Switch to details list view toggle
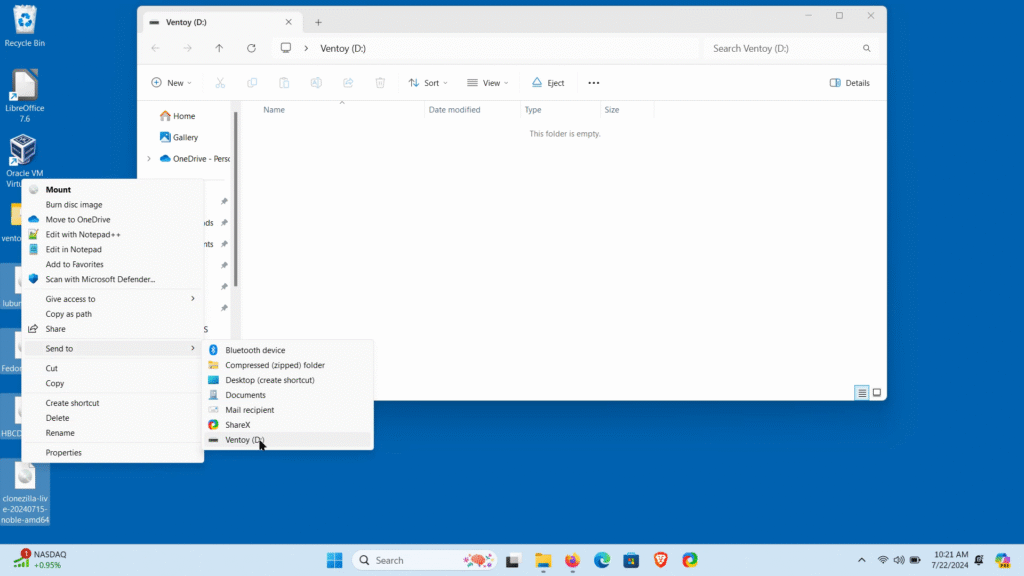The width and height of the screenshot is (1024, 576). point(861,393)
